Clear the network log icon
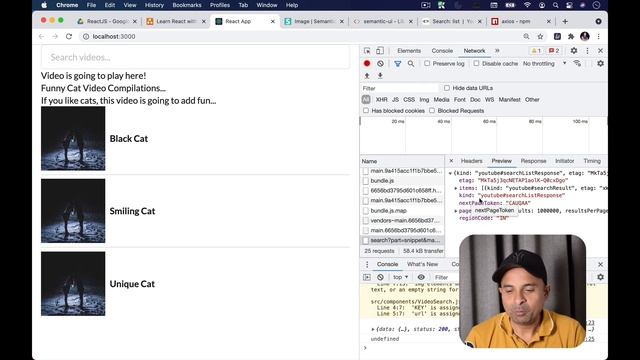This screenshot has height=360, width=640. click(380, 64)
